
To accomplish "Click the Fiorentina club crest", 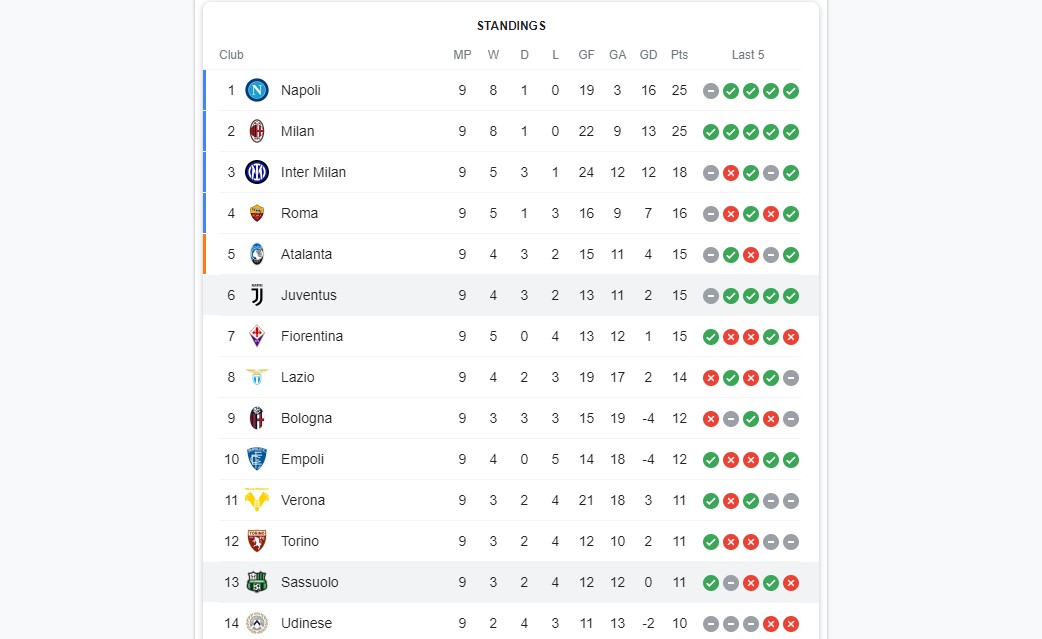I will [257, 336].
